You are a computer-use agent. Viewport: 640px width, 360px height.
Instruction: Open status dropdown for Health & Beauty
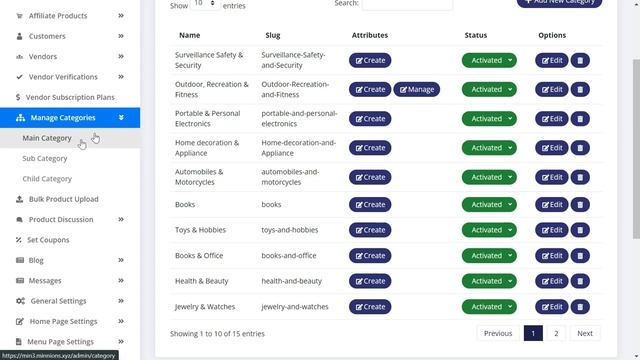(x=489, y=281)
